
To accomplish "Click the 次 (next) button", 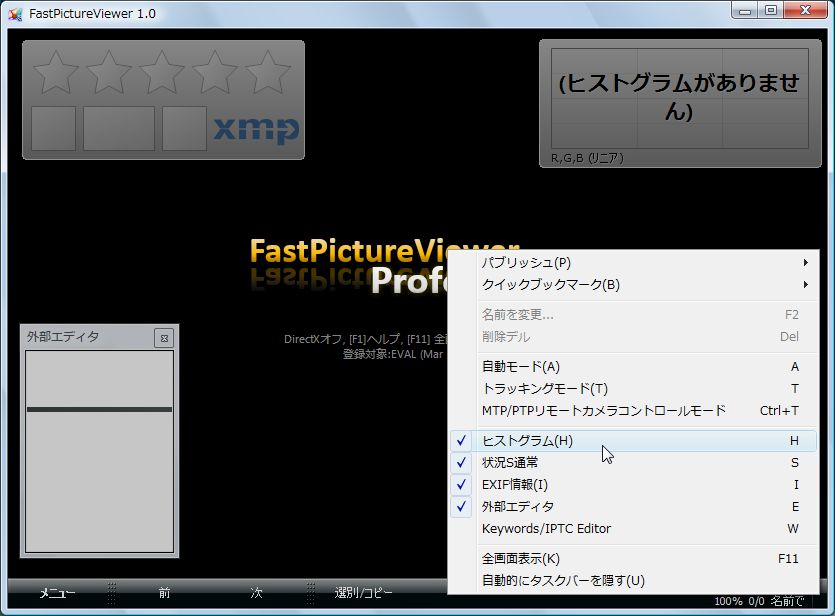I will tap(256, 593).
